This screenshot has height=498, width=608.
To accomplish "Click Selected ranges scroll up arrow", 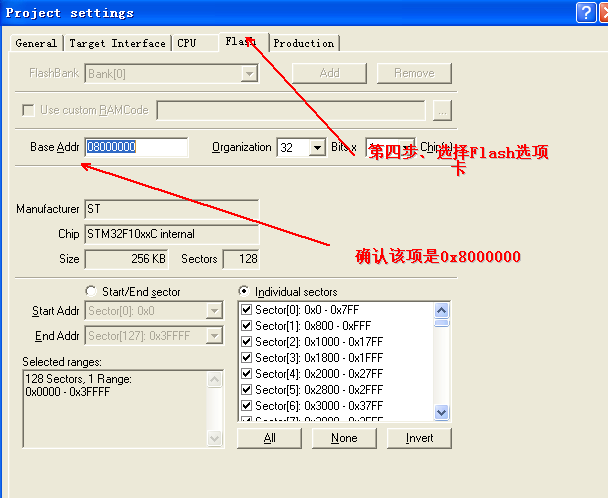I will coord(214,379).
